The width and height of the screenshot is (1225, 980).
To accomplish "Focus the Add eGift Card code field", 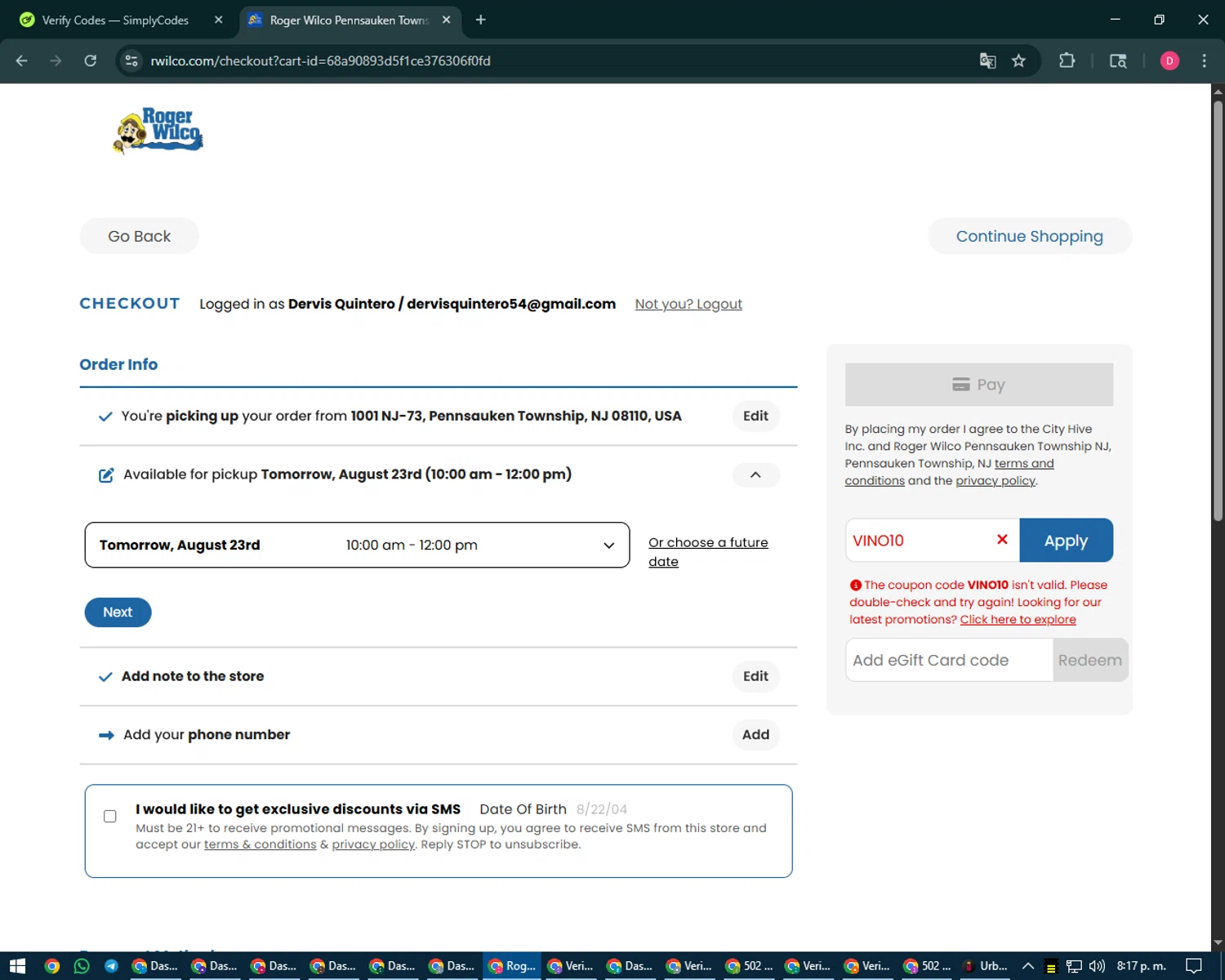I will coord(949,660).
